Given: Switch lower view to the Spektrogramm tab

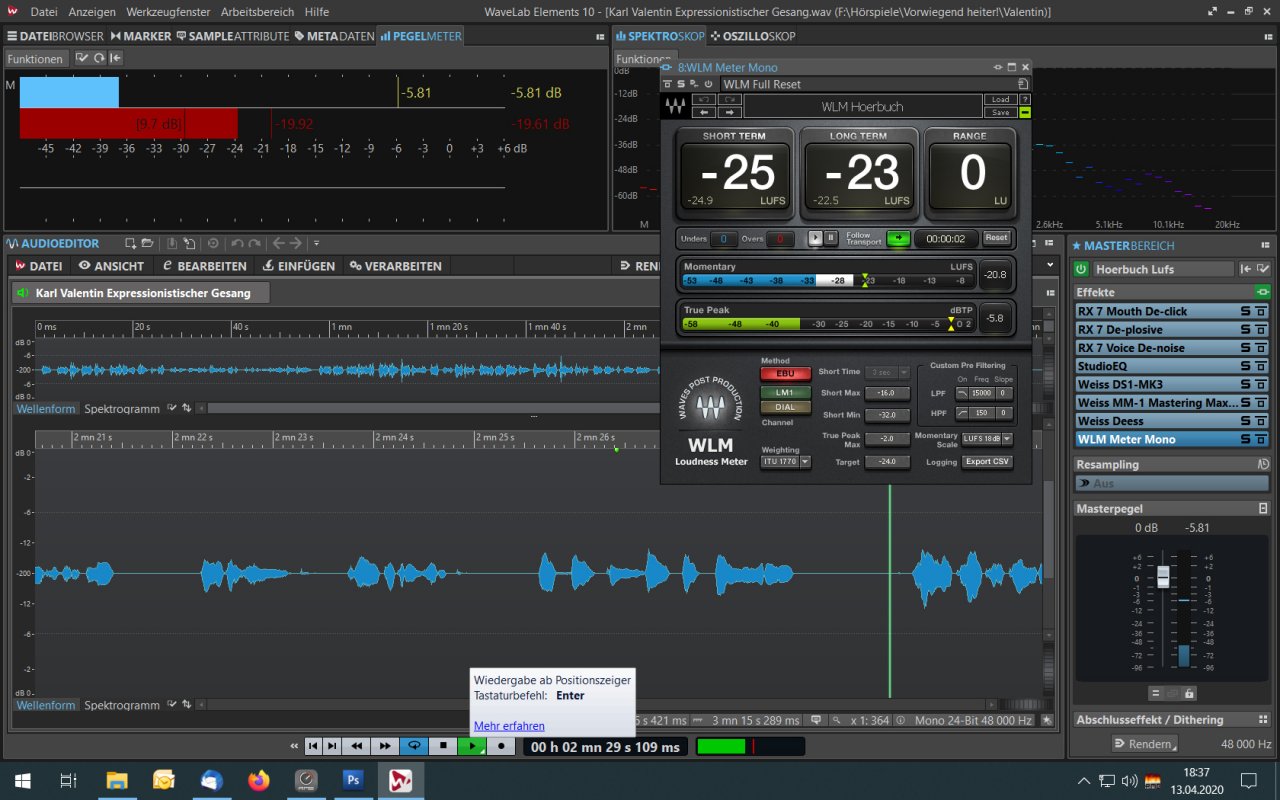Looking at the screenshot, I should [x=122, y=705].
